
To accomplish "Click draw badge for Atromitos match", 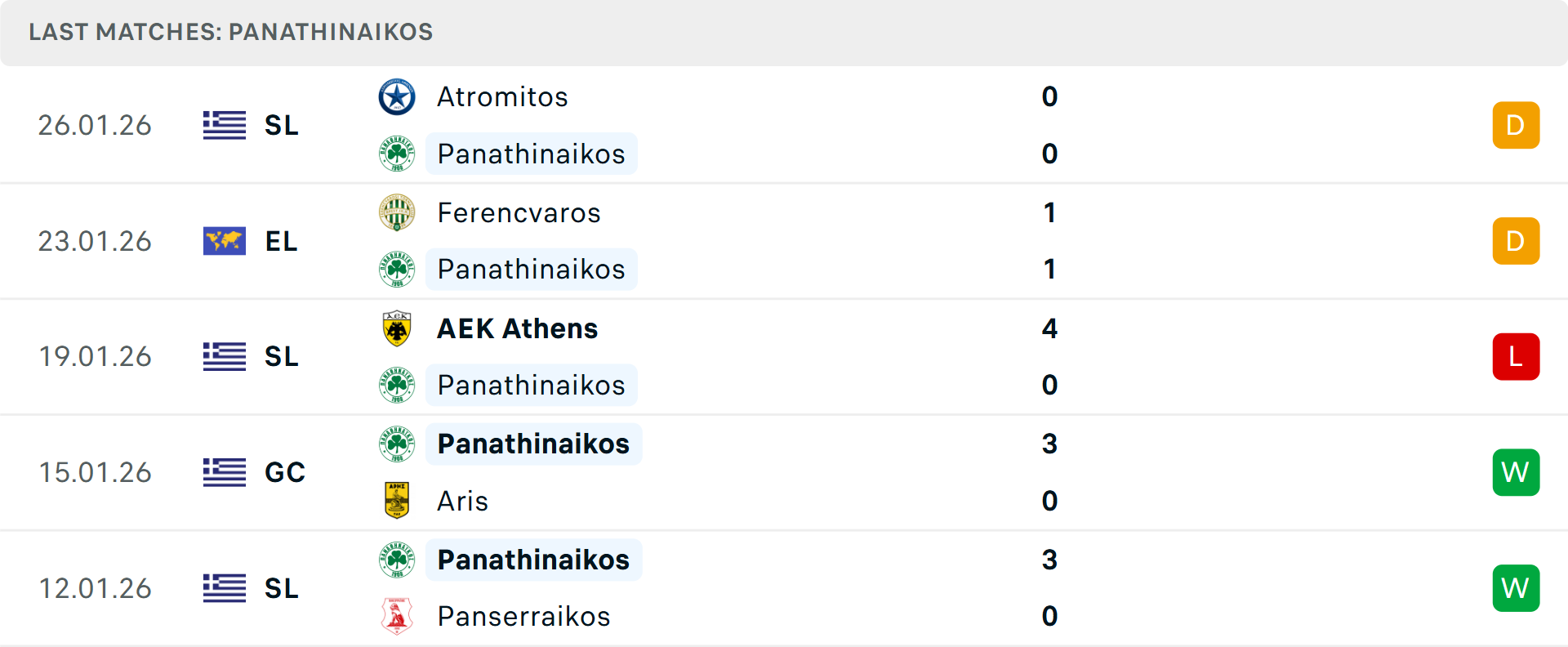I will tap(1516, 125).
